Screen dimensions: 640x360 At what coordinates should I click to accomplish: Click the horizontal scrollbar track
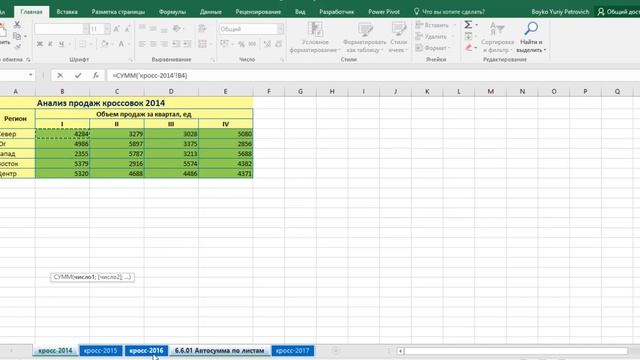tap(516, 351)
